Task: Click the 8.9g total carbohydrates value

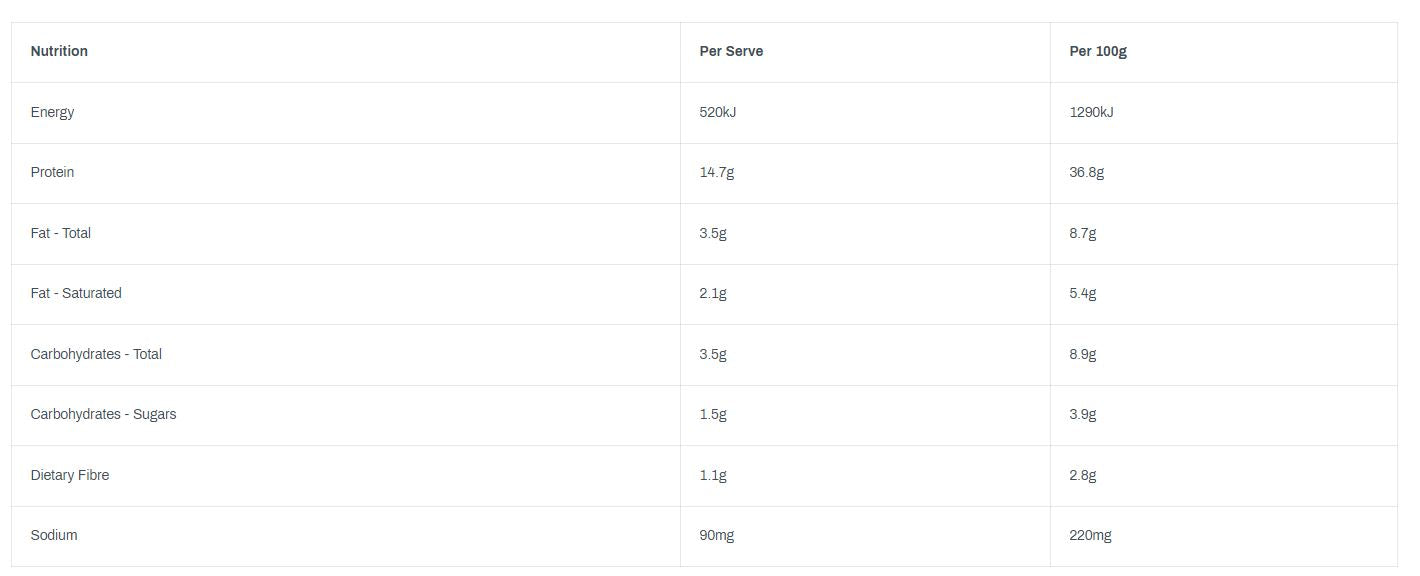Action: pyautogui.click(x=1082, y=354)
